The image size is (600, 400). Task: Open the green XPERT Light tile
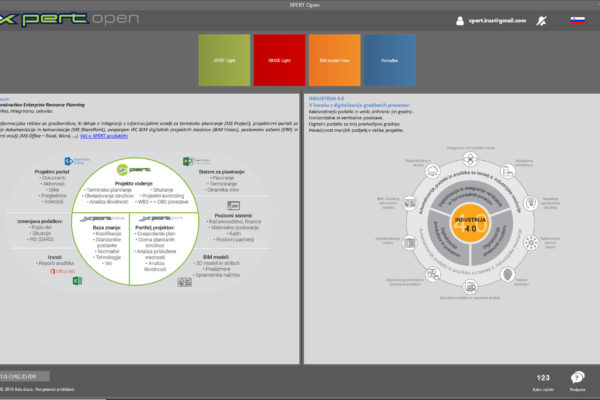224,59
